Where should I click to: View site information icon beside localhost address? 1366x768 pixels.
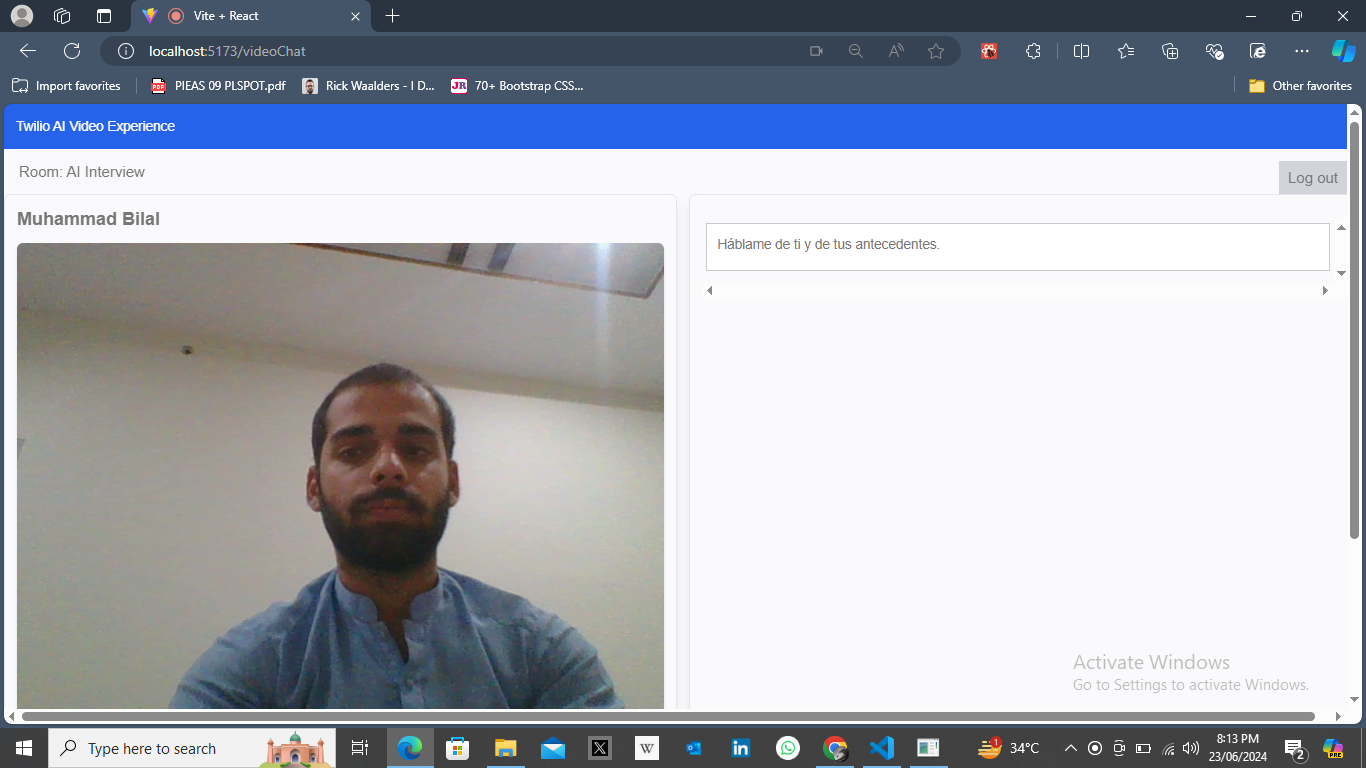point(126,51)
